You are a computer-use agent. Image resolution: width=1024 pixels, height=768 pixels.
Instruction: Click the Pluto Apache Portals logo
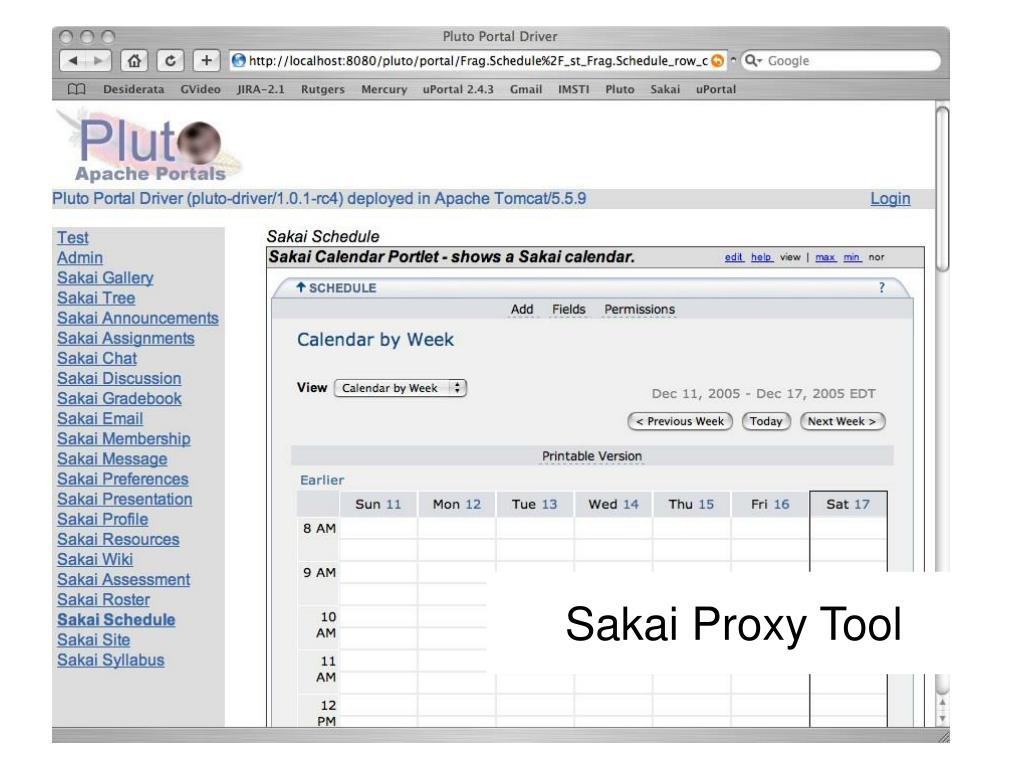[150, 148]
